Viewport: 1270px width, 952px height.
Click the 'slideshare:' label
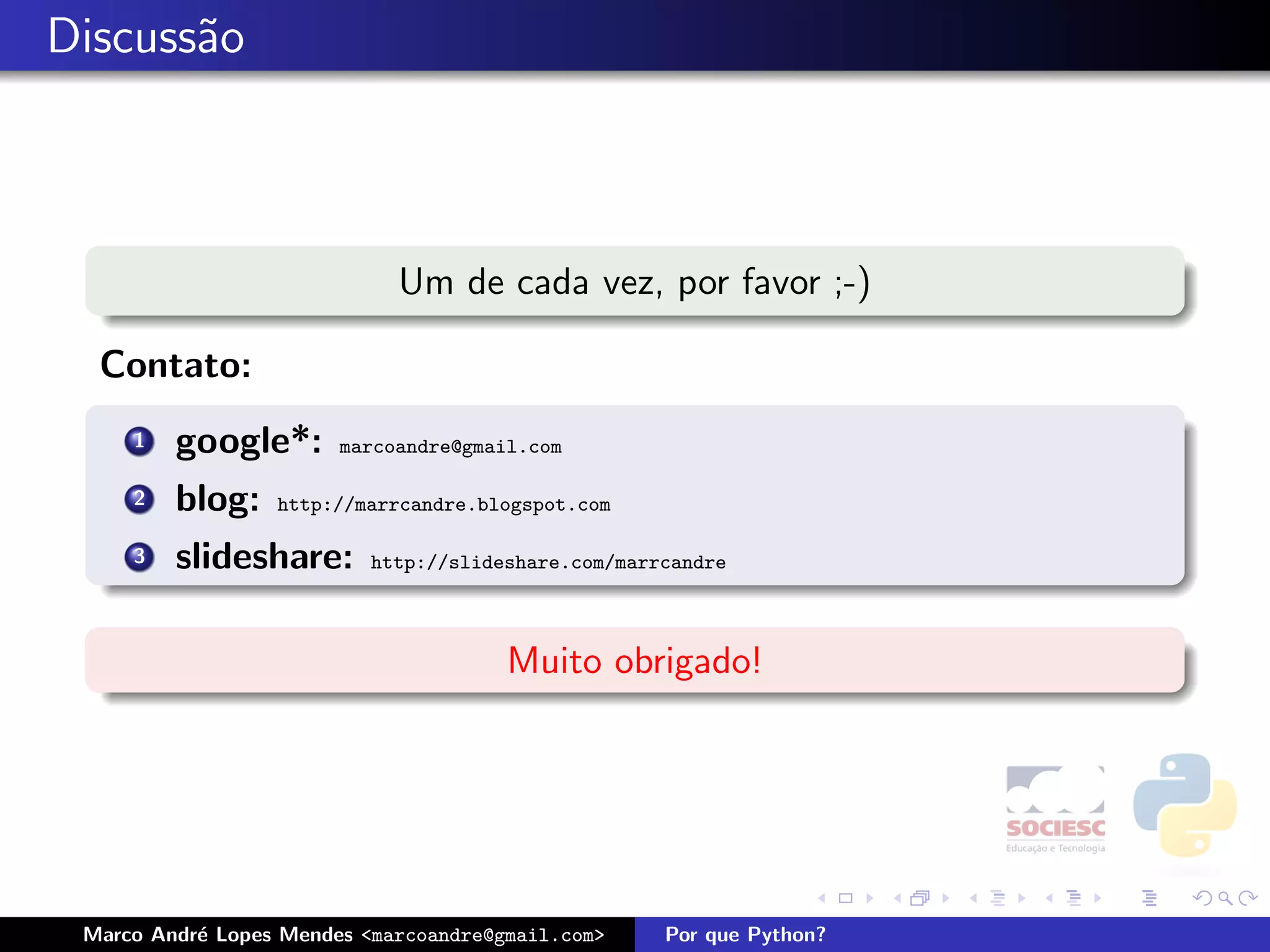click(264, 556)
